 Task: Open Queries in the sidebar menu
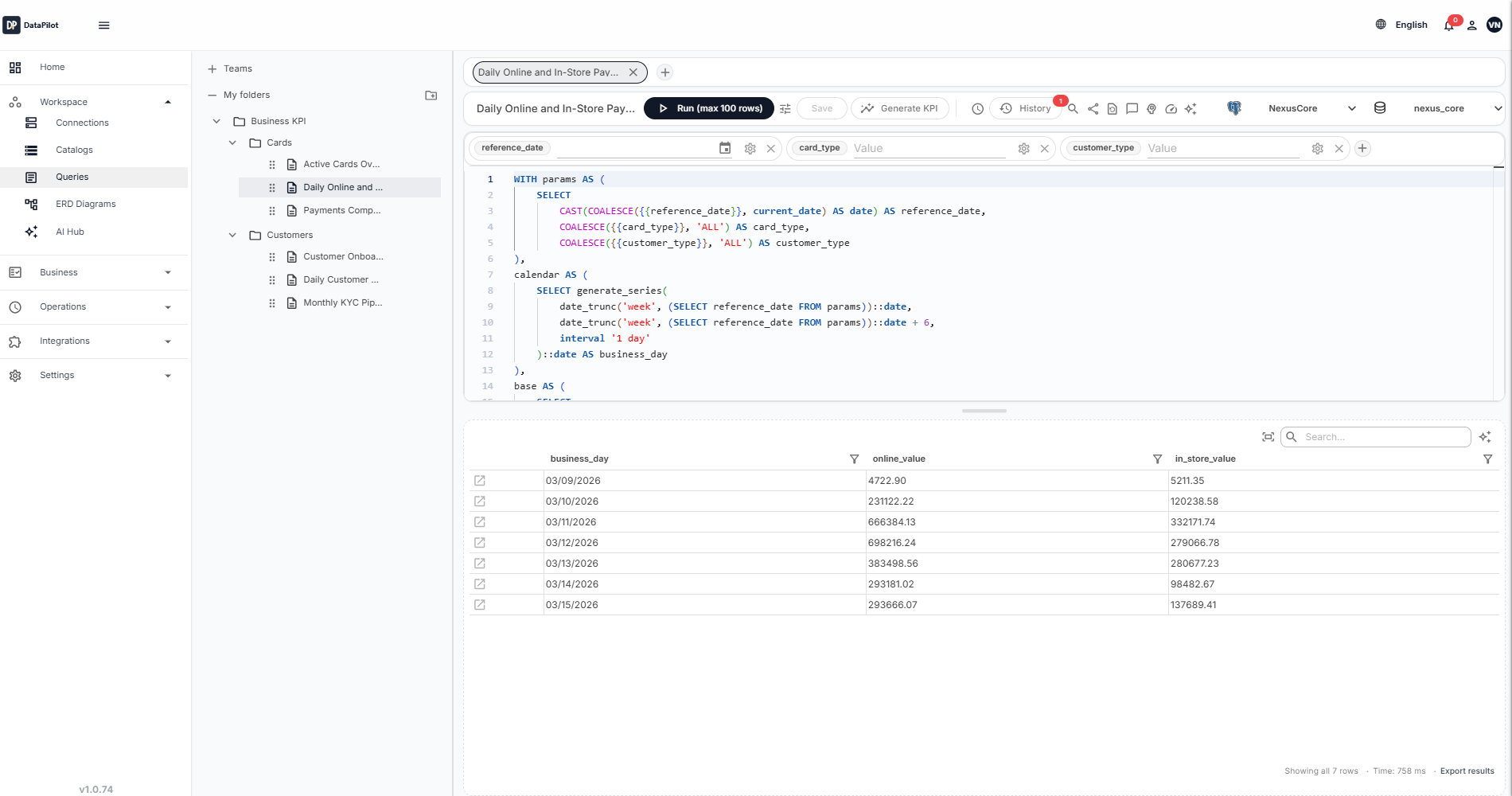coord(72,177)
